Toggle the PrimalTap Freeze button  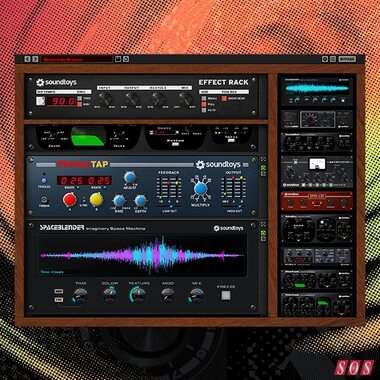point(44,180)
